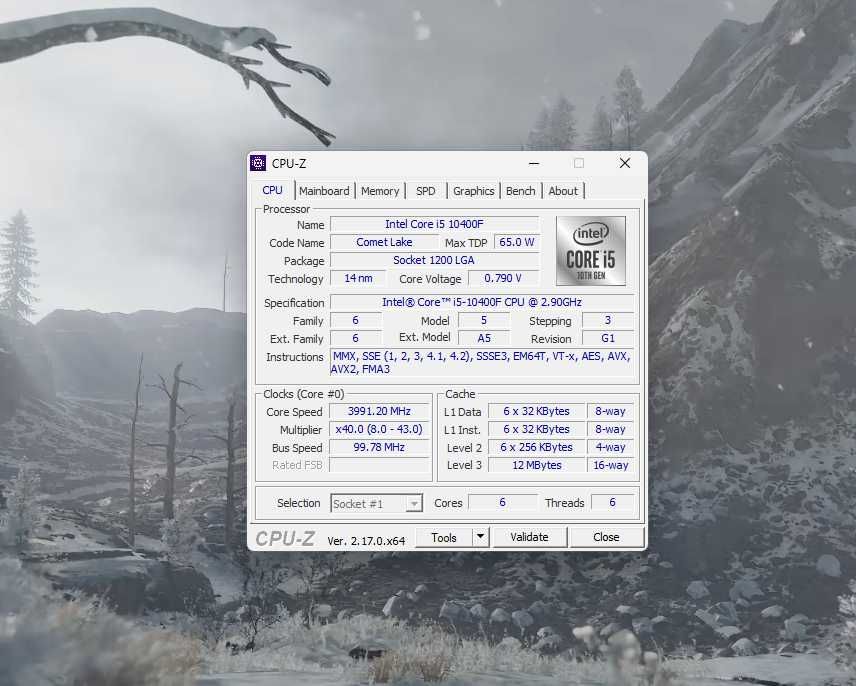Click the Level 2 size '6 x 256 KBytes'
The height and width of the screenshot is (686, 856).
537,448
